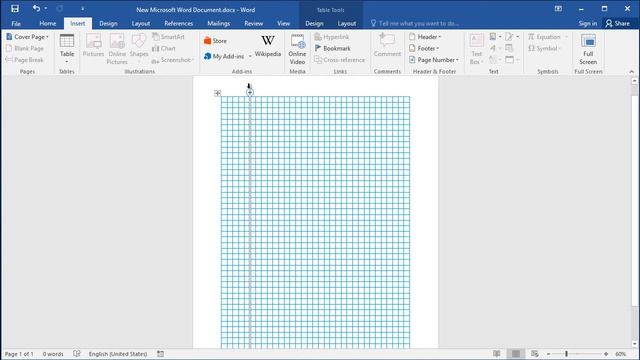Open the Page Number dropdown
This screenshot has width=640, height=360.
pyautogui.click(x=434, y=60)
